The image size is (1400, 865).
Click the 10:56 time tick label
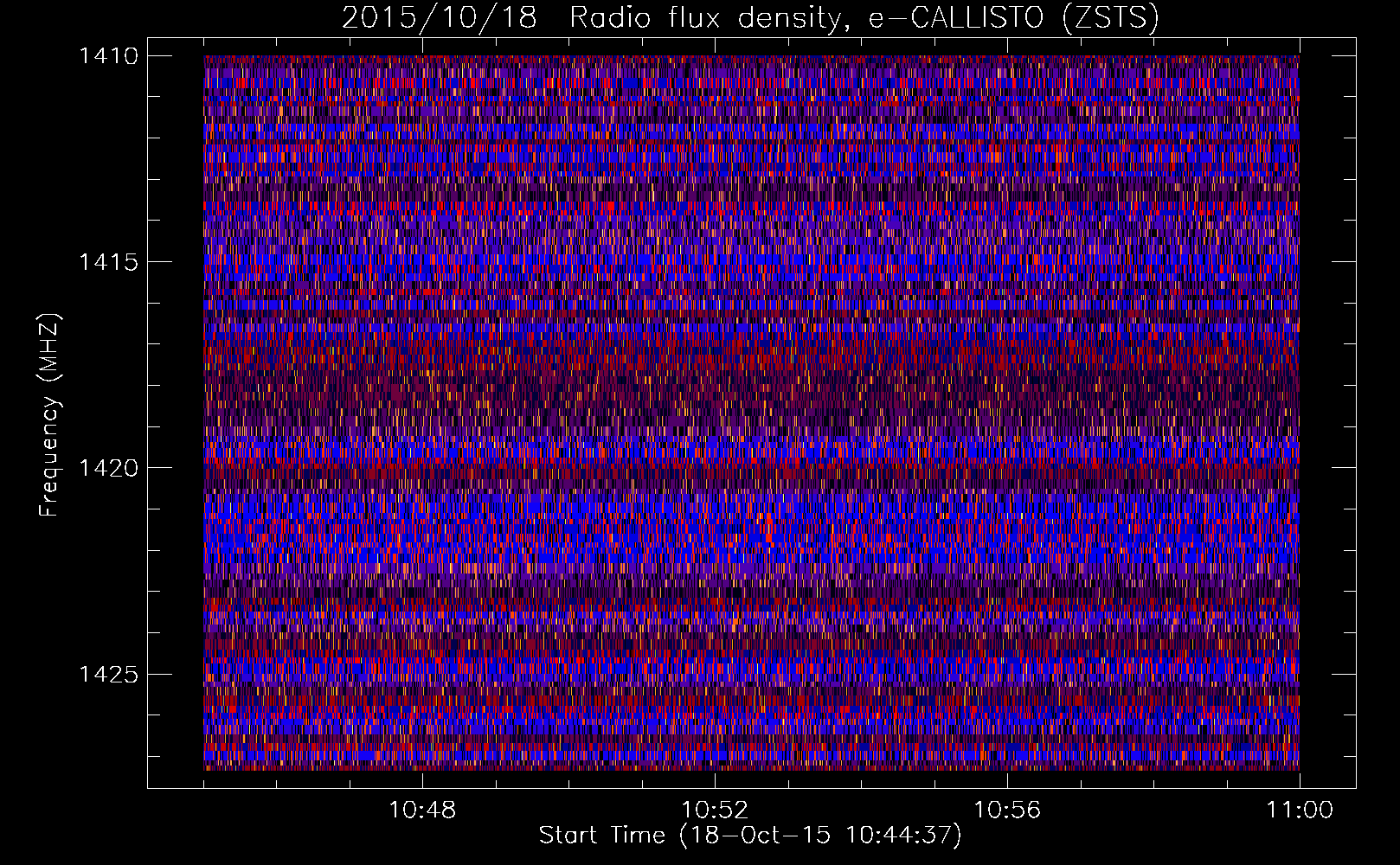coord(1007,810)
